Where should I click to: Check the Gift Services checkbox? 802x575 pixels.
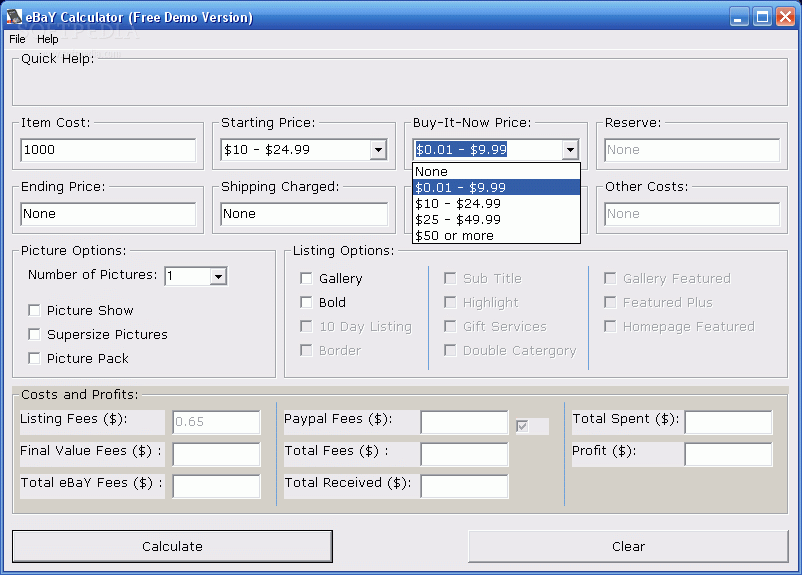coord(450,326)
